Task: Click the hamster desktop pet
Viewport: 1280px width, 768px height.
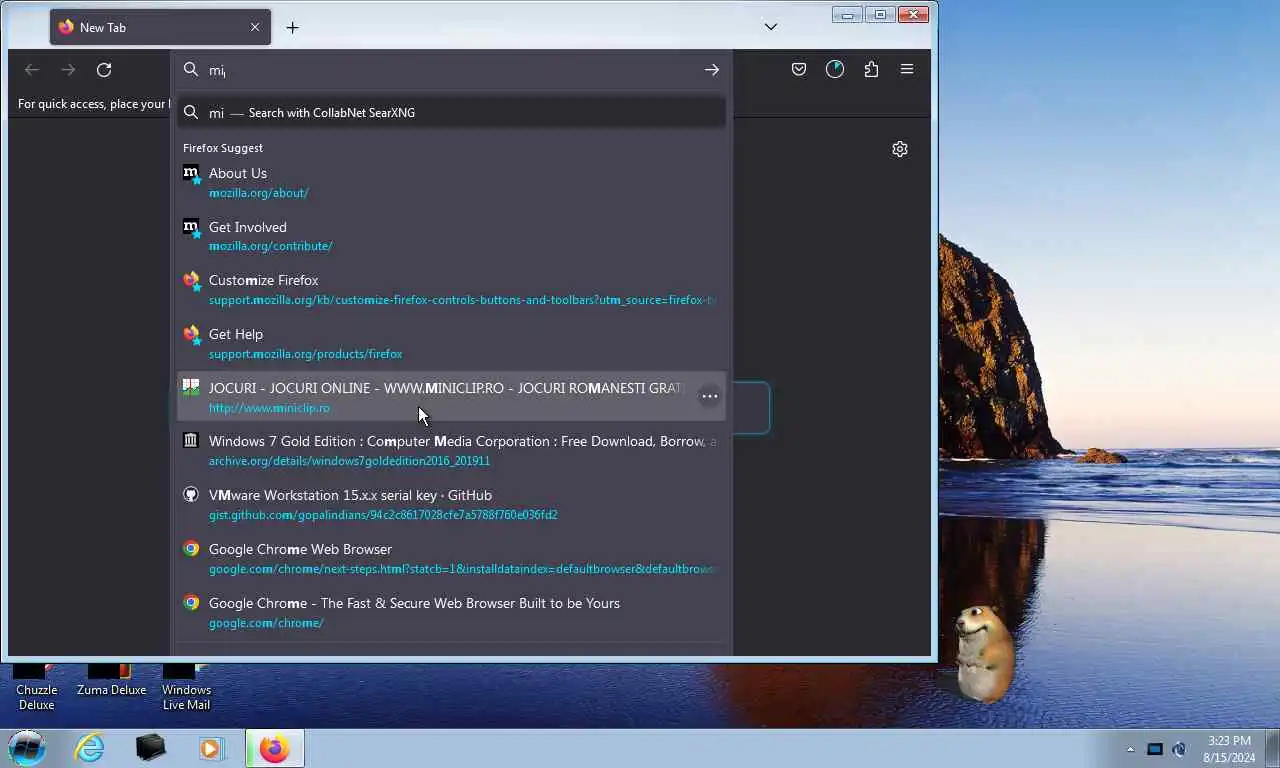Action: [983, 652]
